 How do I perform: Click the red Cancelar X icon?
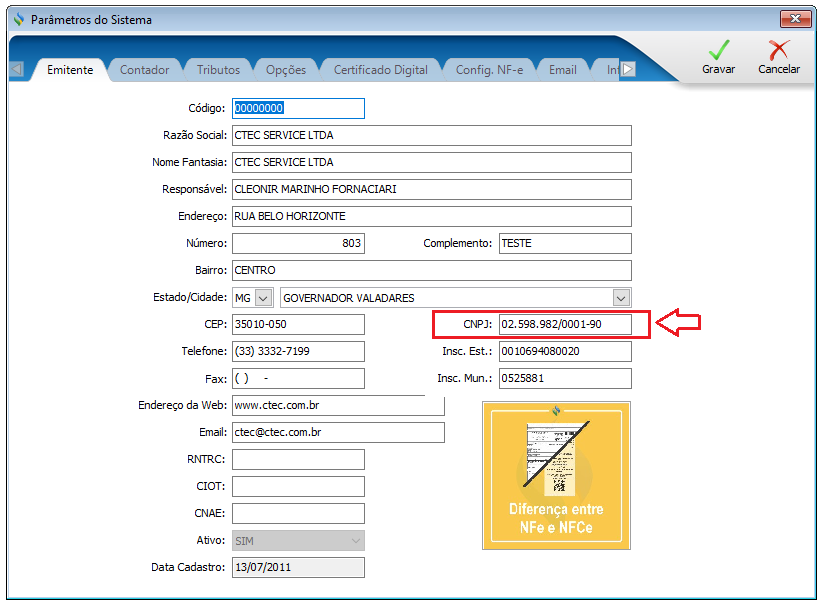(x=778, y=50)
